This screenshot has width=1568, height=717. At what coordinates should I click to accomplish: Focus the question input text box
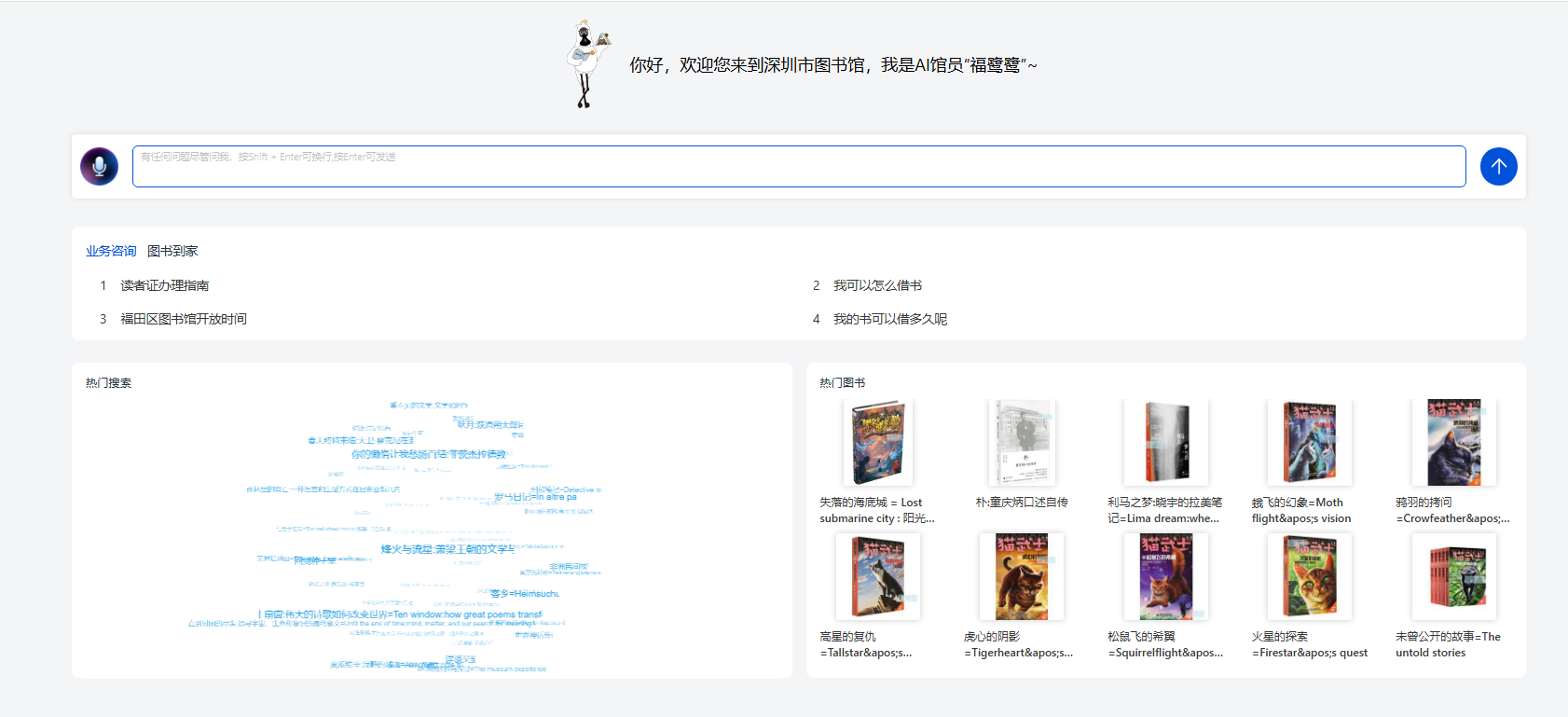click(799, 166)
